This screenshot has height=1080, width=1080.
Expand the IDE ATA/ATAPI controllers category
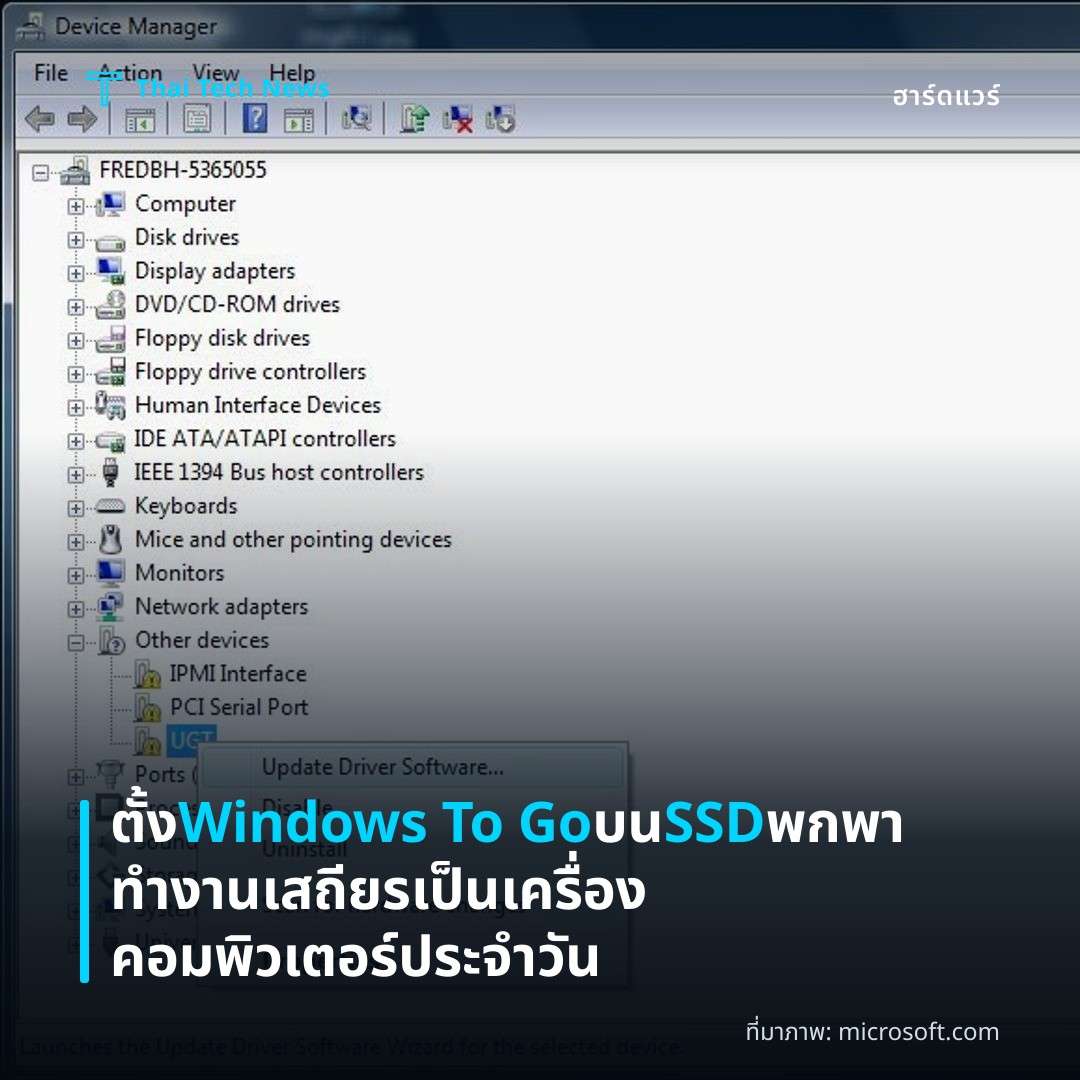(x=76, y=442)
